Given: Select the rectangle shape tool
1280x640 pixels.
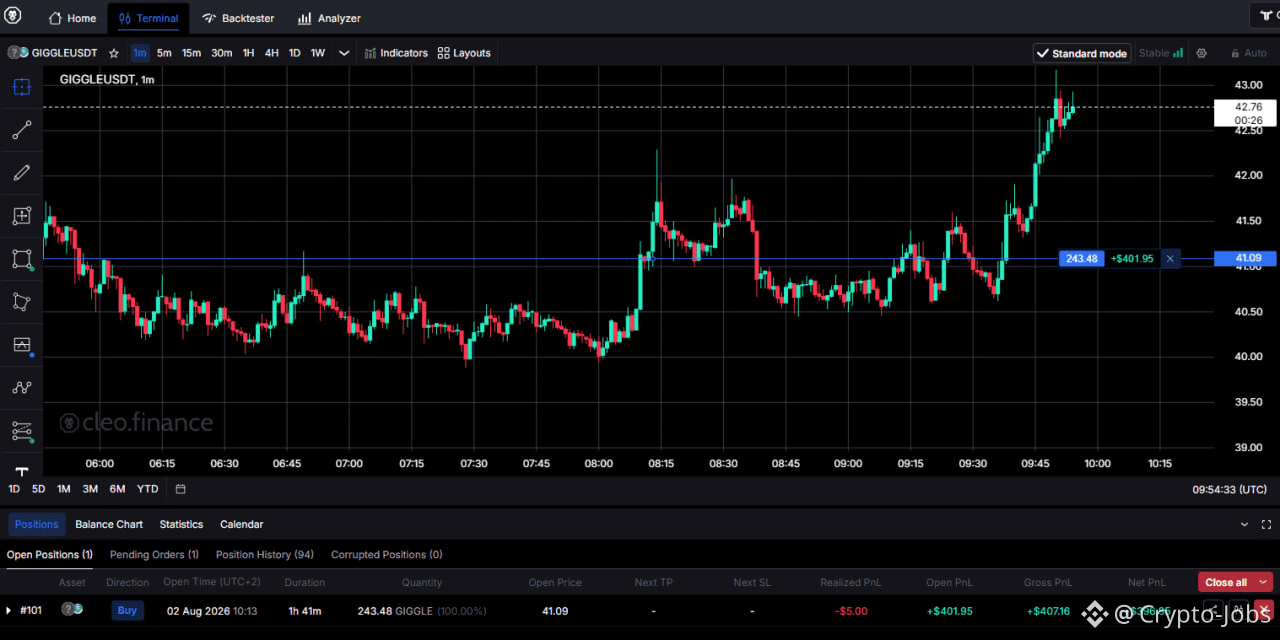Looking at the screenshot, I should coord(21,259).
